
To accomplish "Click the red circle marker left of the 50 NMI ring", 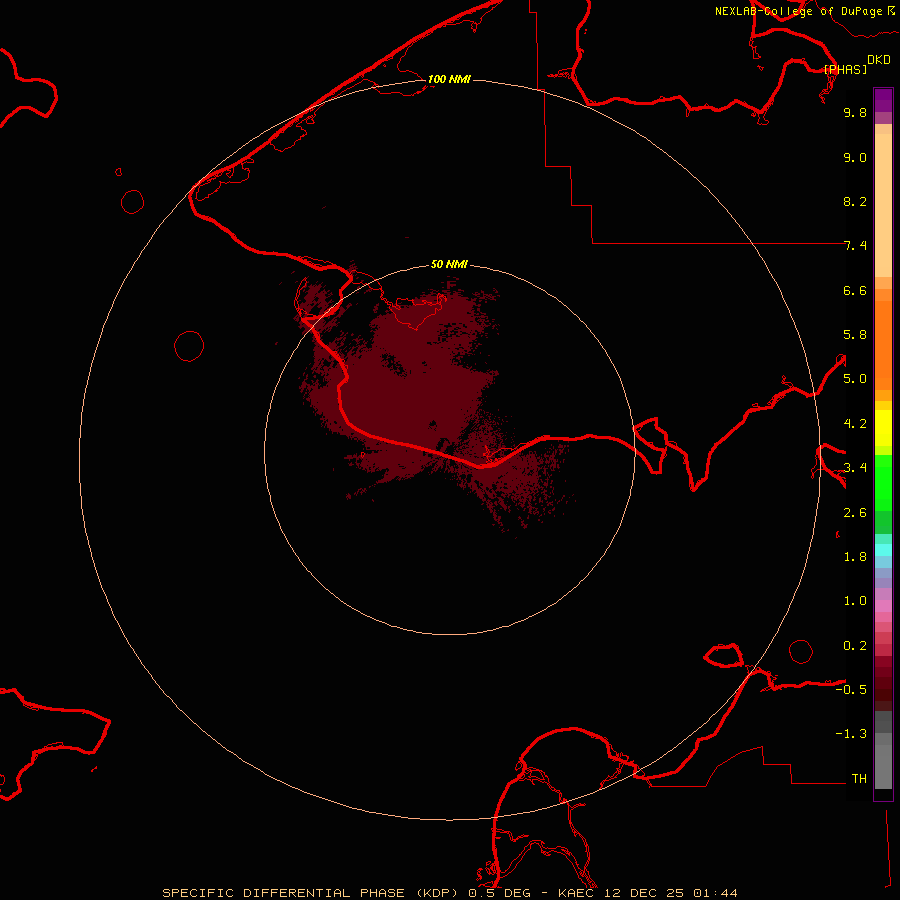I will [x=189, y=346].
